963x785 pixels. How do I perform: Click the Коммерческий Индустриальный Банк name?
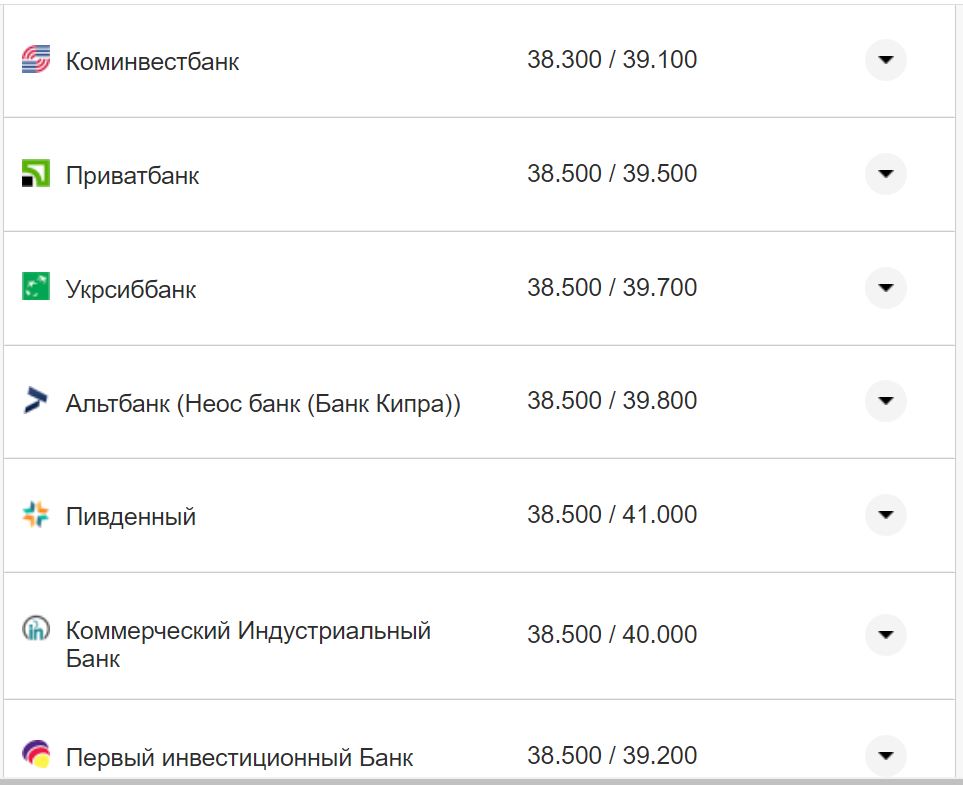pyautogui.click(x=246, y=632)
